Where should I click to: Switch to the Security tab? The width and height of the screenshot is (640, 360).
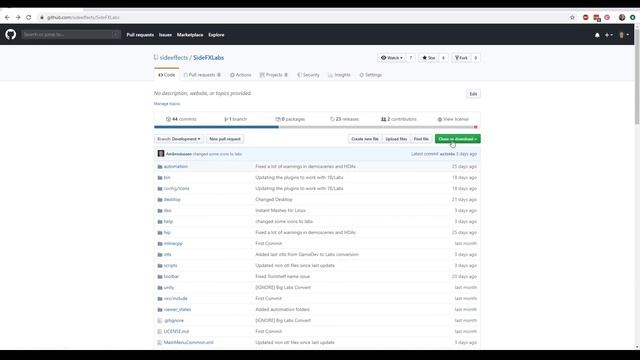click(308, 75)
